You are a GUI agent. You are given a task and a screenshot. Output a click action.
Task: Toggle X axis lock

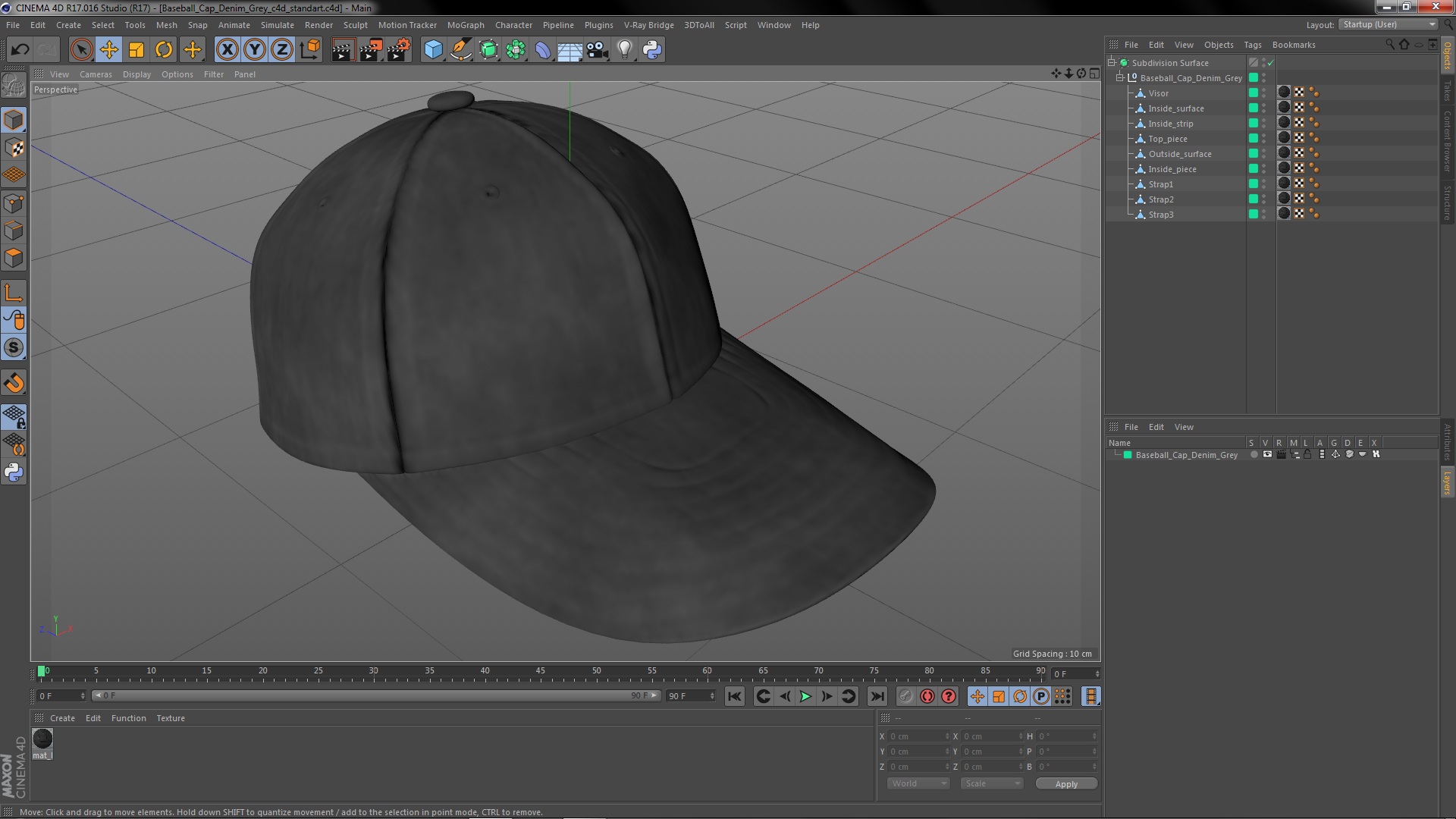227,50
